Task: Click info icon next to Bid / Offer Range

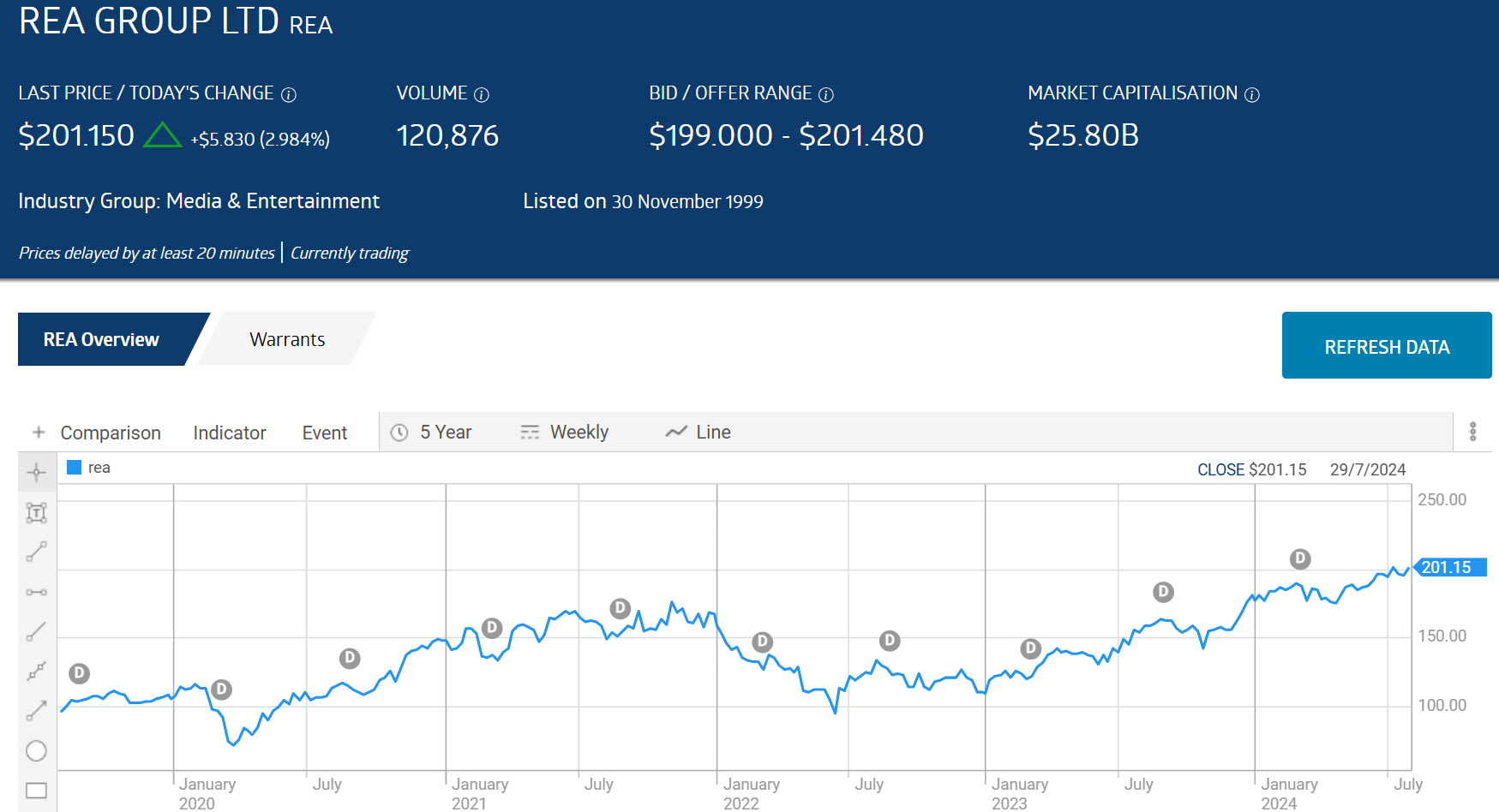Action: coord(826,94)
